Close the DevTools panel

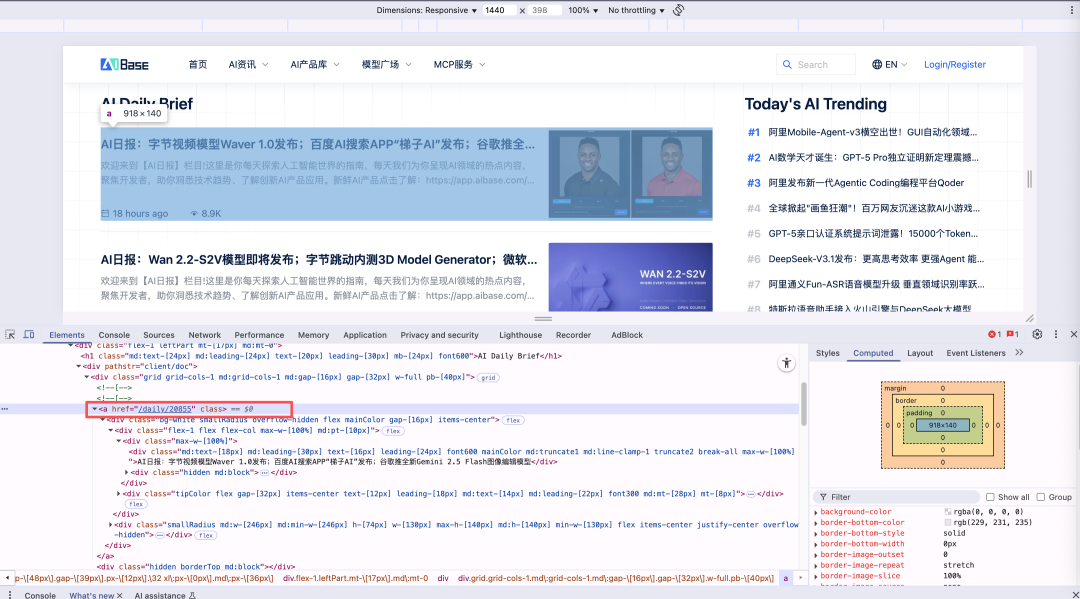(1073, 334)
